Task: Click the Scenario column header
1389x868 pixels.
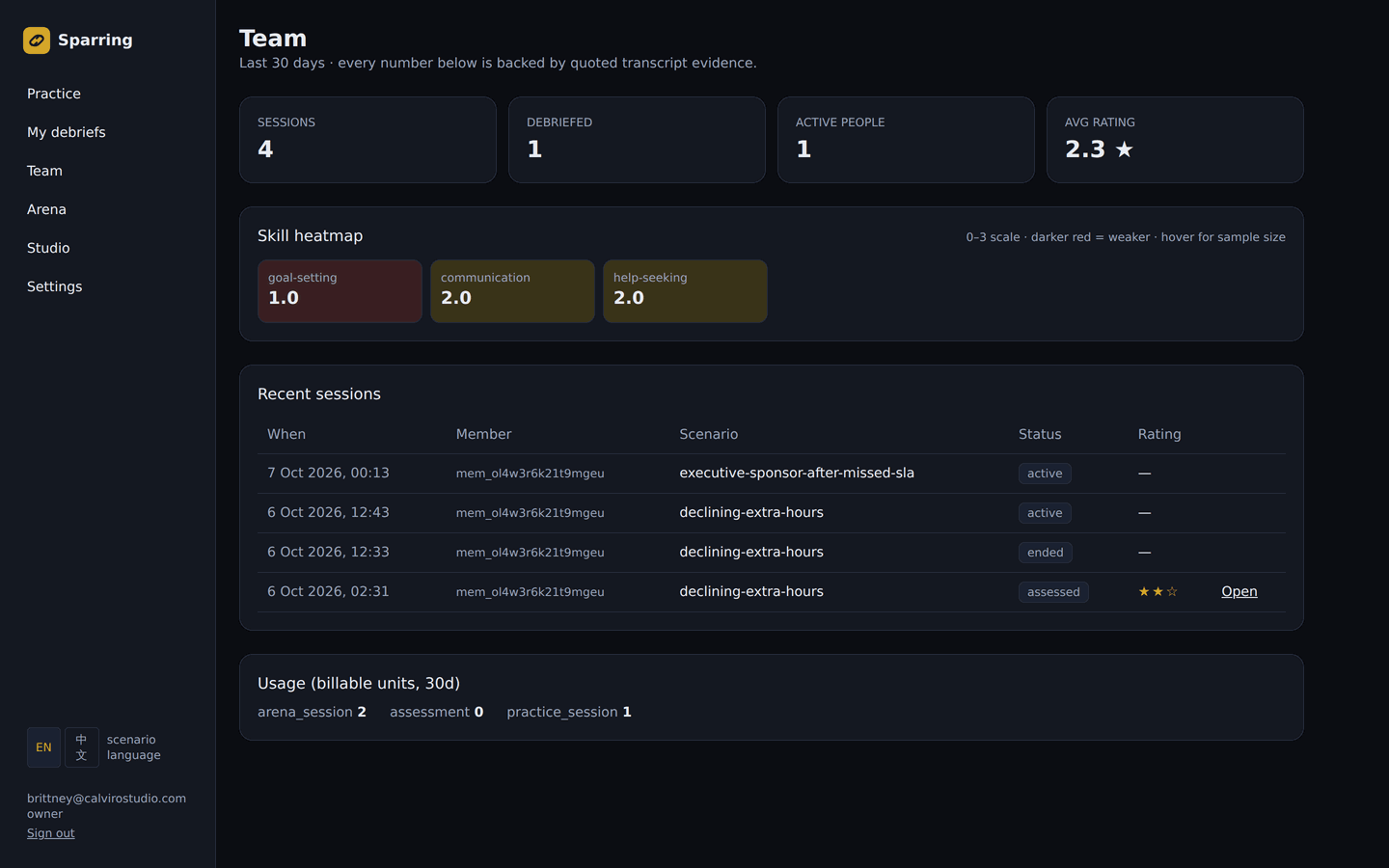Action: tap(708, 434)
